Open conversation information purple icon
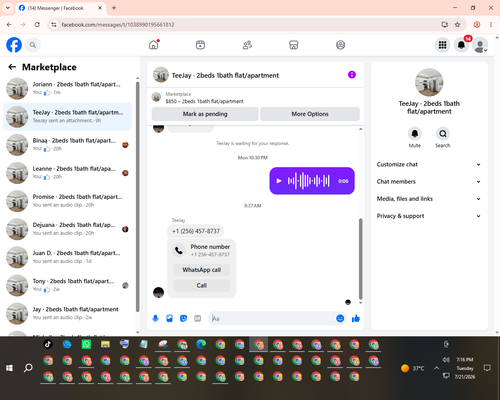Image resolution: width=500 pixels, height=400 pixels. coord(352,75)
